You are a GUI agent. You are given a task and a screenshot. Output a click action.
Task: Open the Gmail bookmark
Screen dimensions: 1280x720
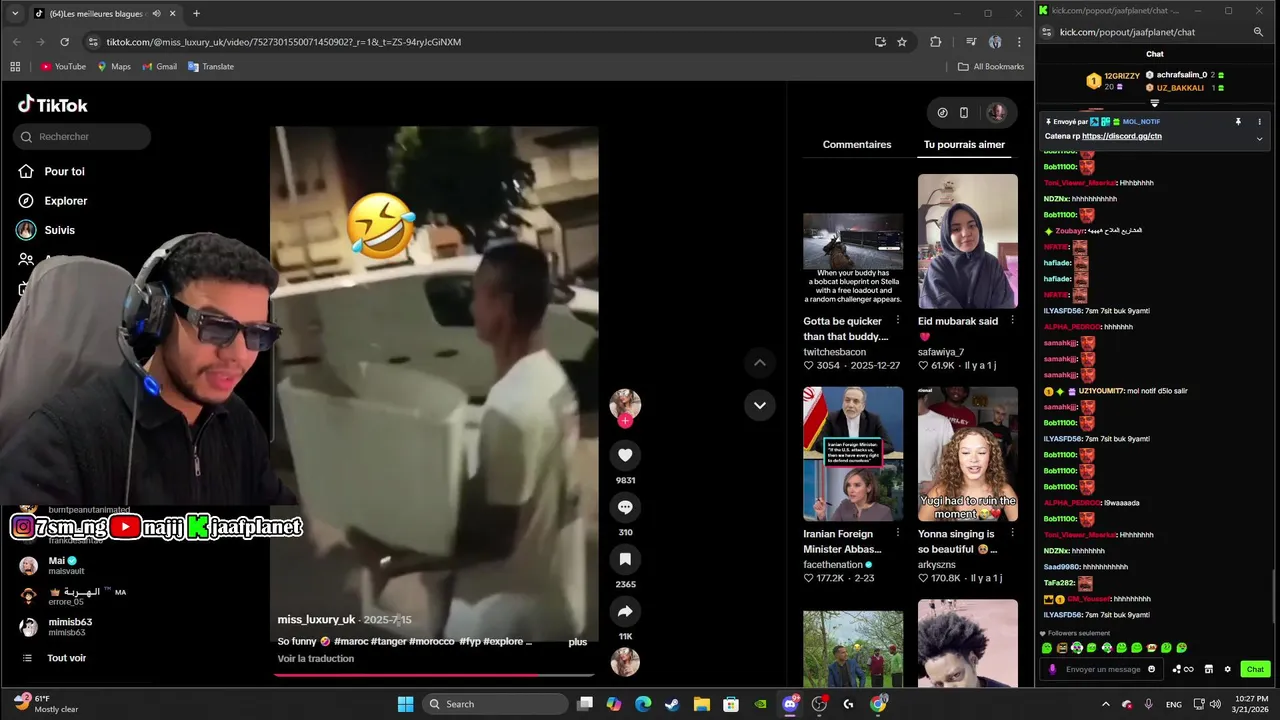[160, 67]
